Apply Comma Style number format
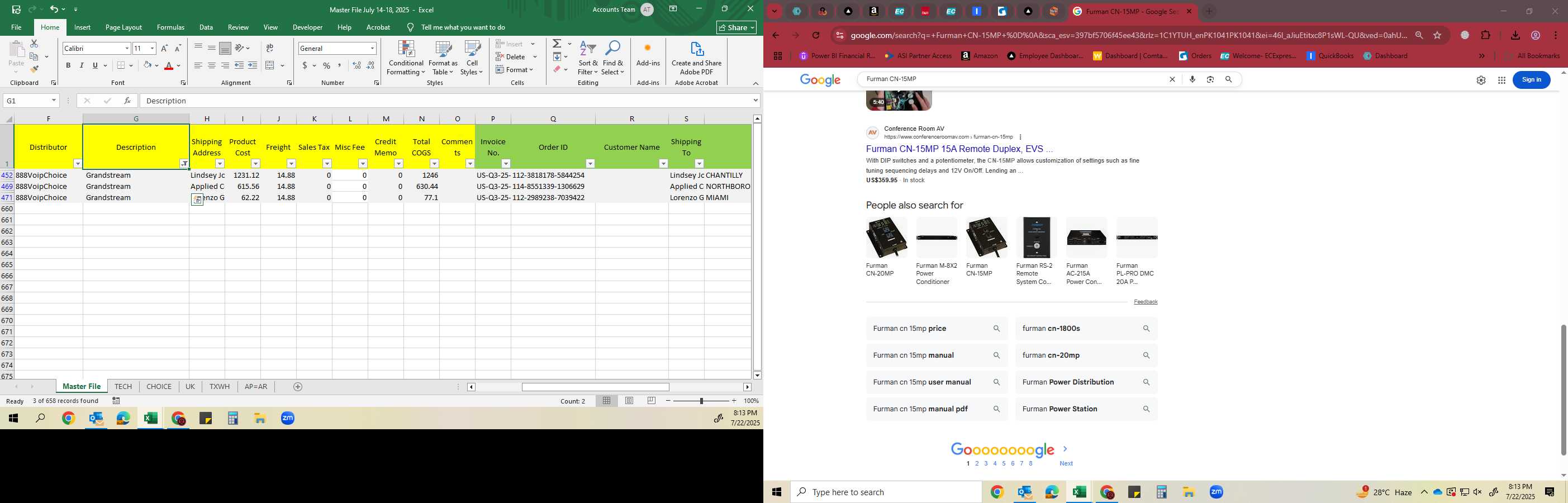 point(340,65)
